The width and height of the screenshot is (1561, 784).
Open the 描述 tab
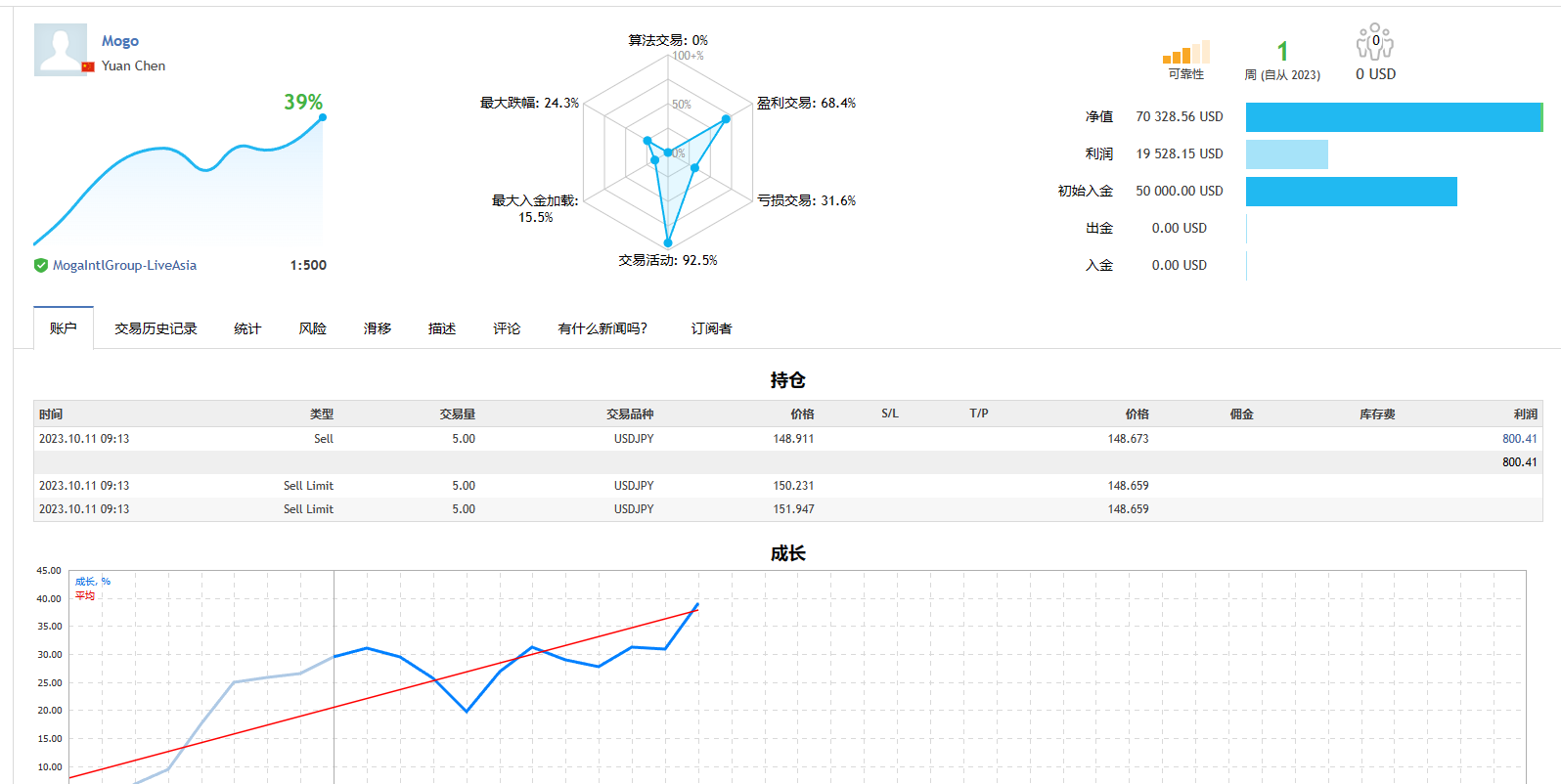click(442, 328)
